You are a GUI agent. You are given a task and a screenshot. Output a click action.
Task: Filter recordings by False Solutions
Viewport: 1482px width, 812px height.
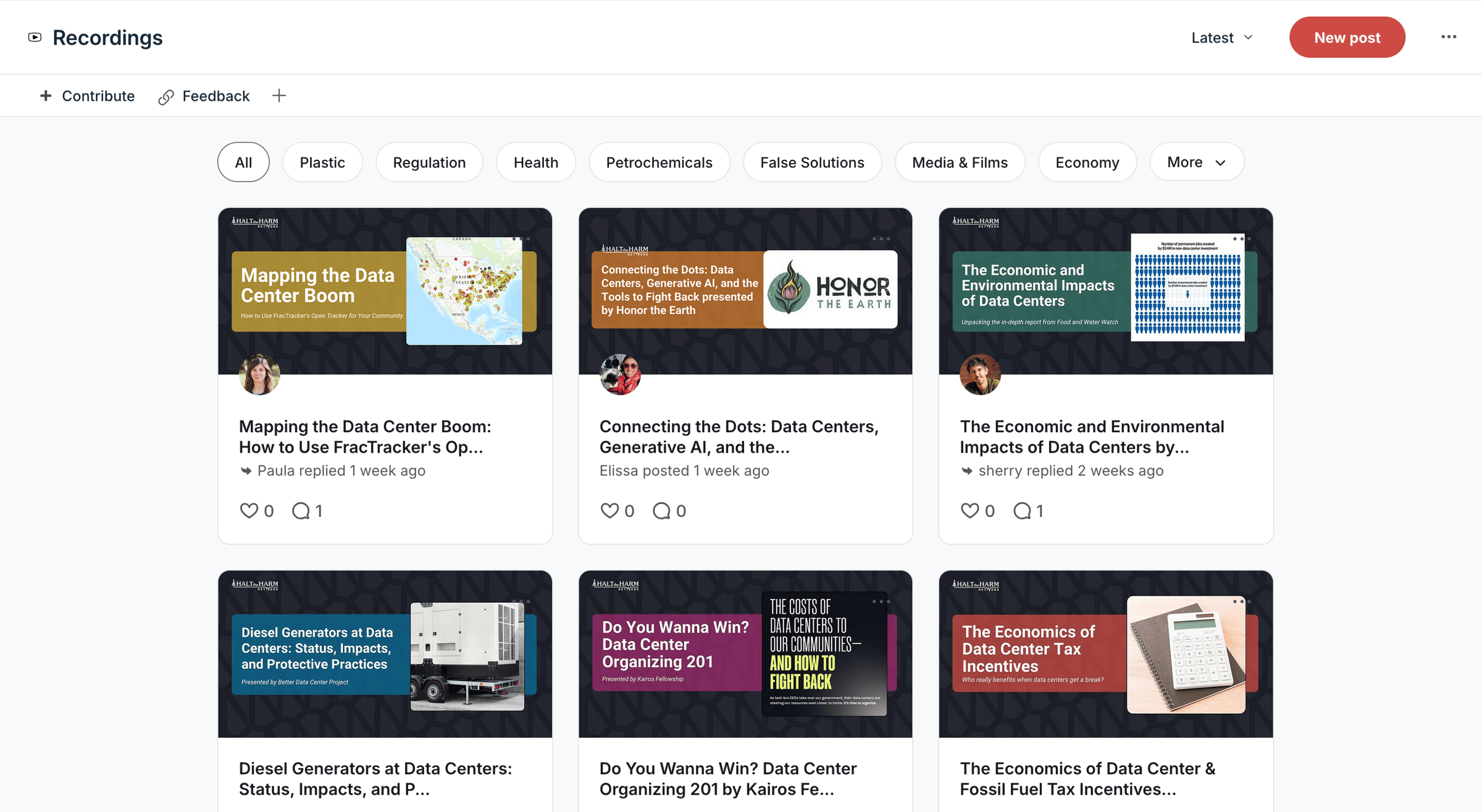812,162
